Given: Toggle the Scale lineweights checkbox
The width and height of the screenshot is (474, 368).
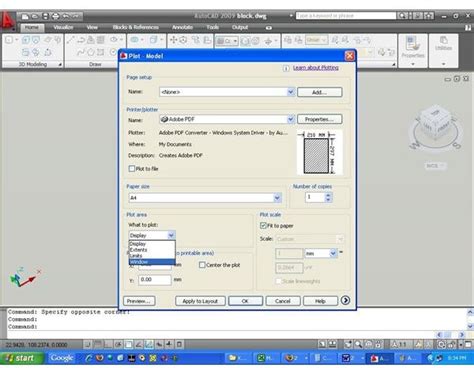Looking at the screenshot, I should click(x=278, y=281).
